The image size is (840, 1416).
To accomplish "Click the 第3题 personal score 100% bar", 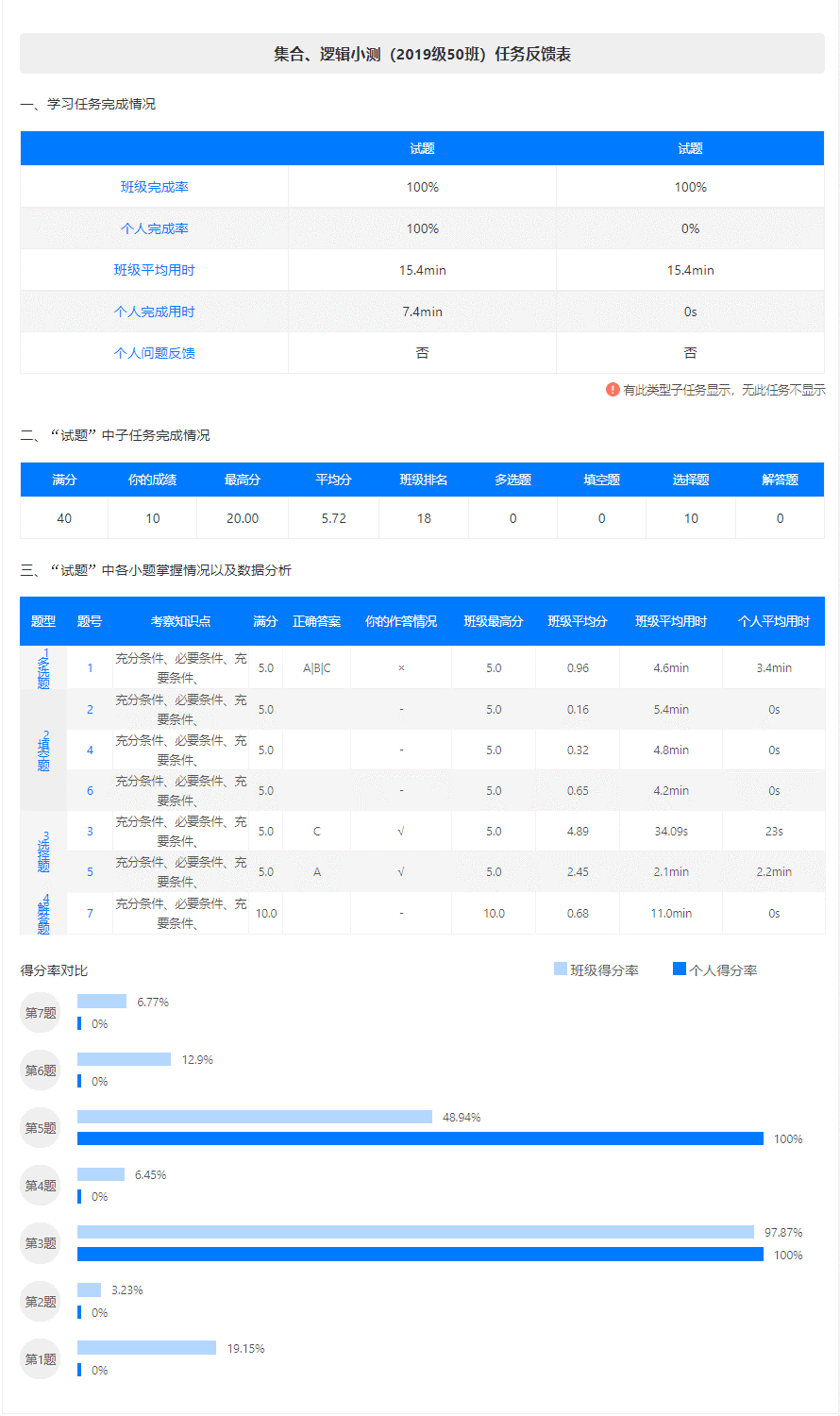I will 420,1255.
